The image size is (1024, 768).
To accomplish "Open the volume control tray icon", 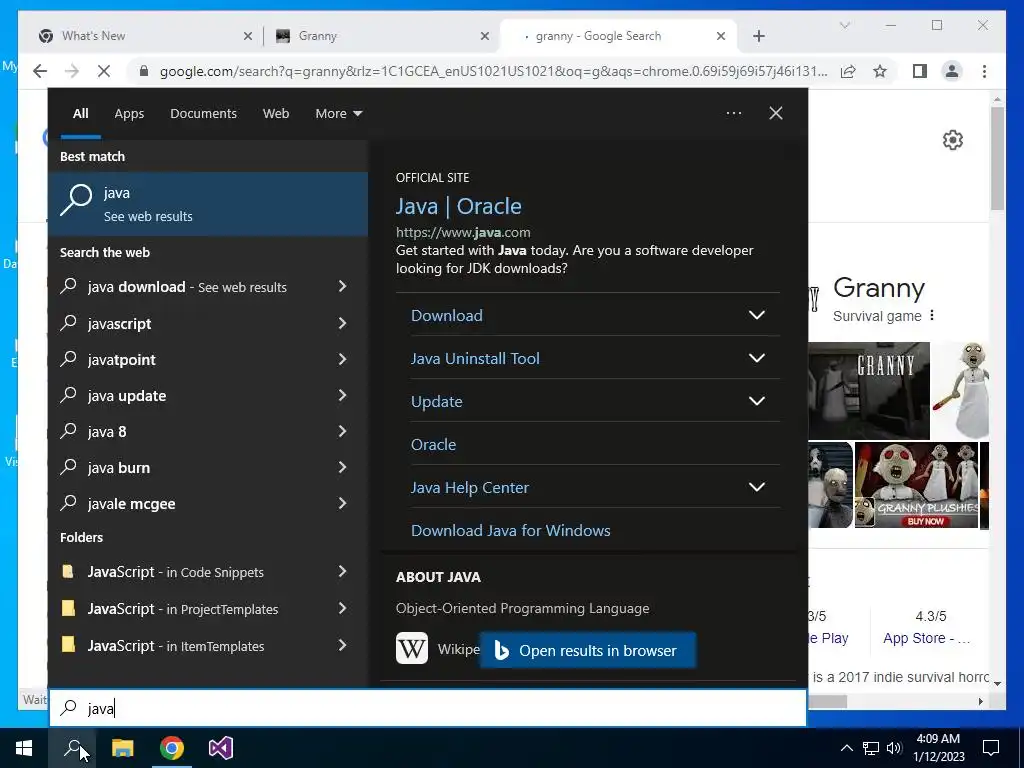I will pyautogui.click(x=894, y=748).
